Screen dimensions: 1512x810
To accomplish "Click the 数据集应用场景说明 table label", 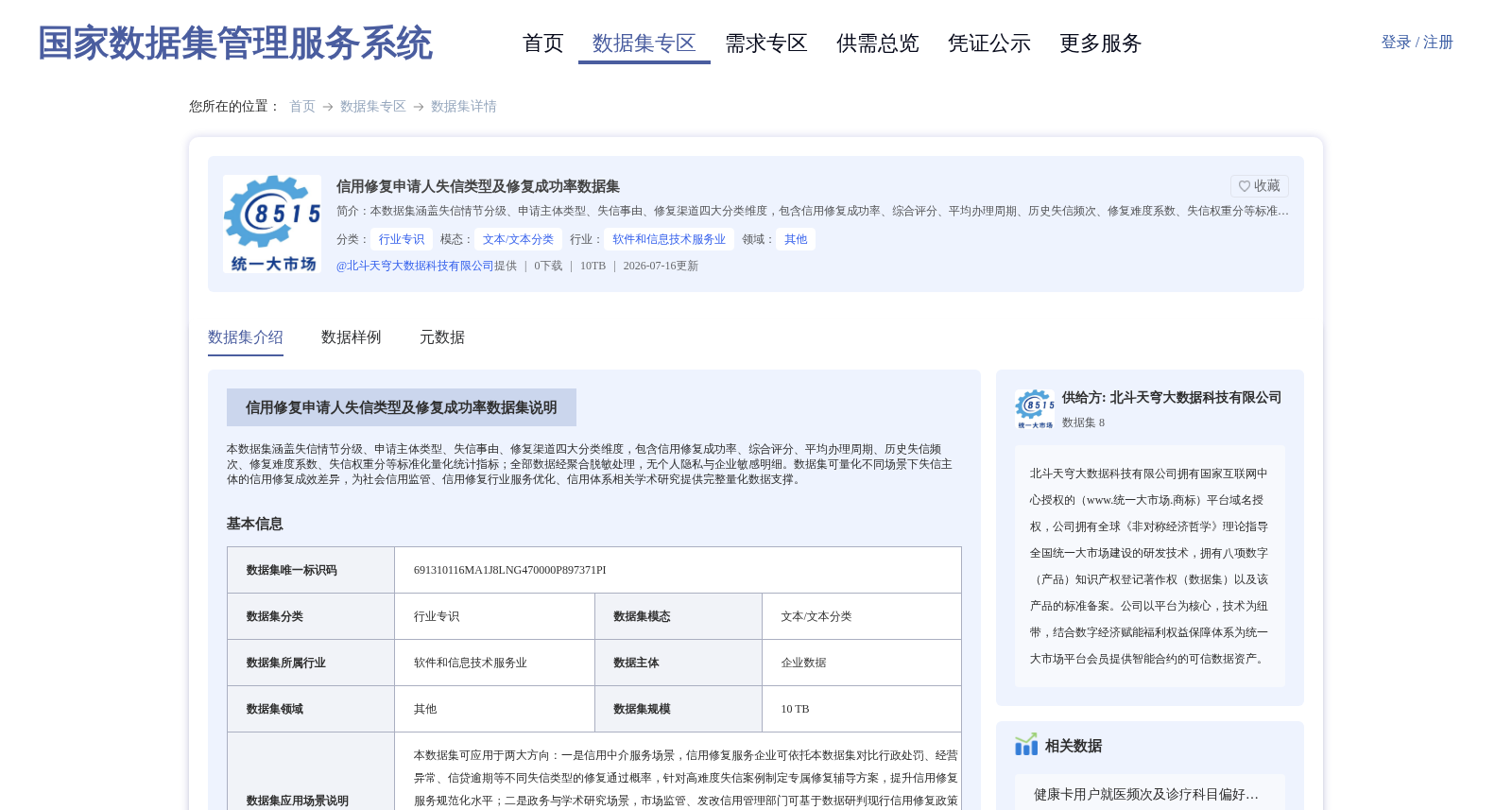I will point(298,801).
